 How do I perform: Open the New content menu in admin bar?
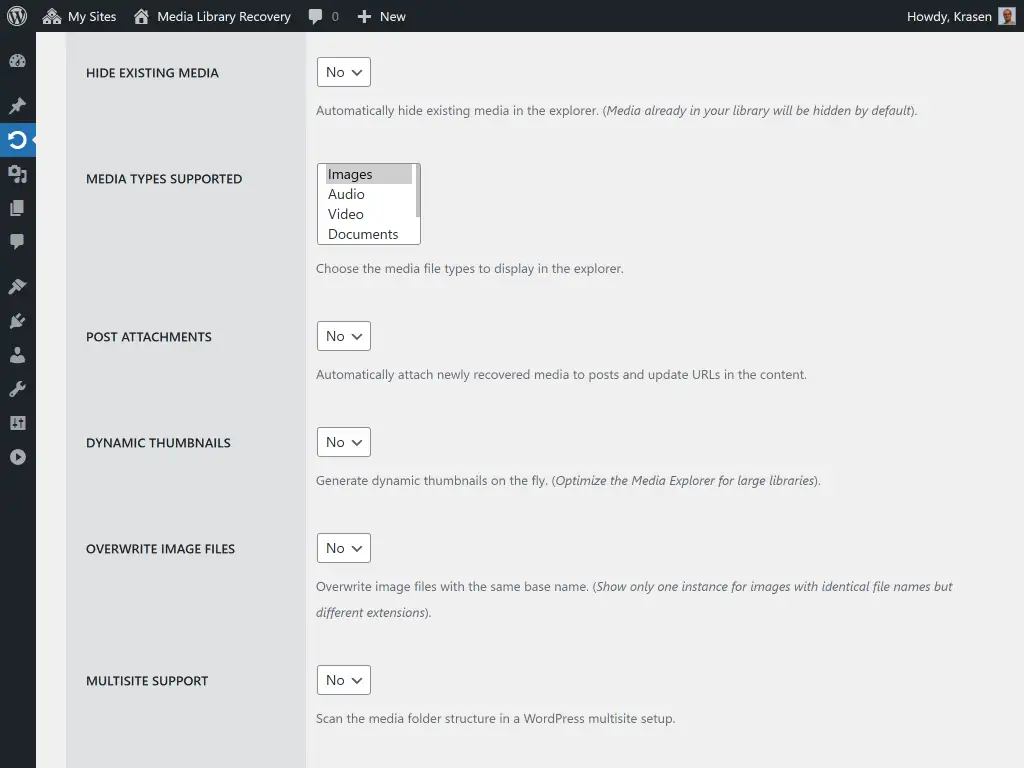point(381,16)
